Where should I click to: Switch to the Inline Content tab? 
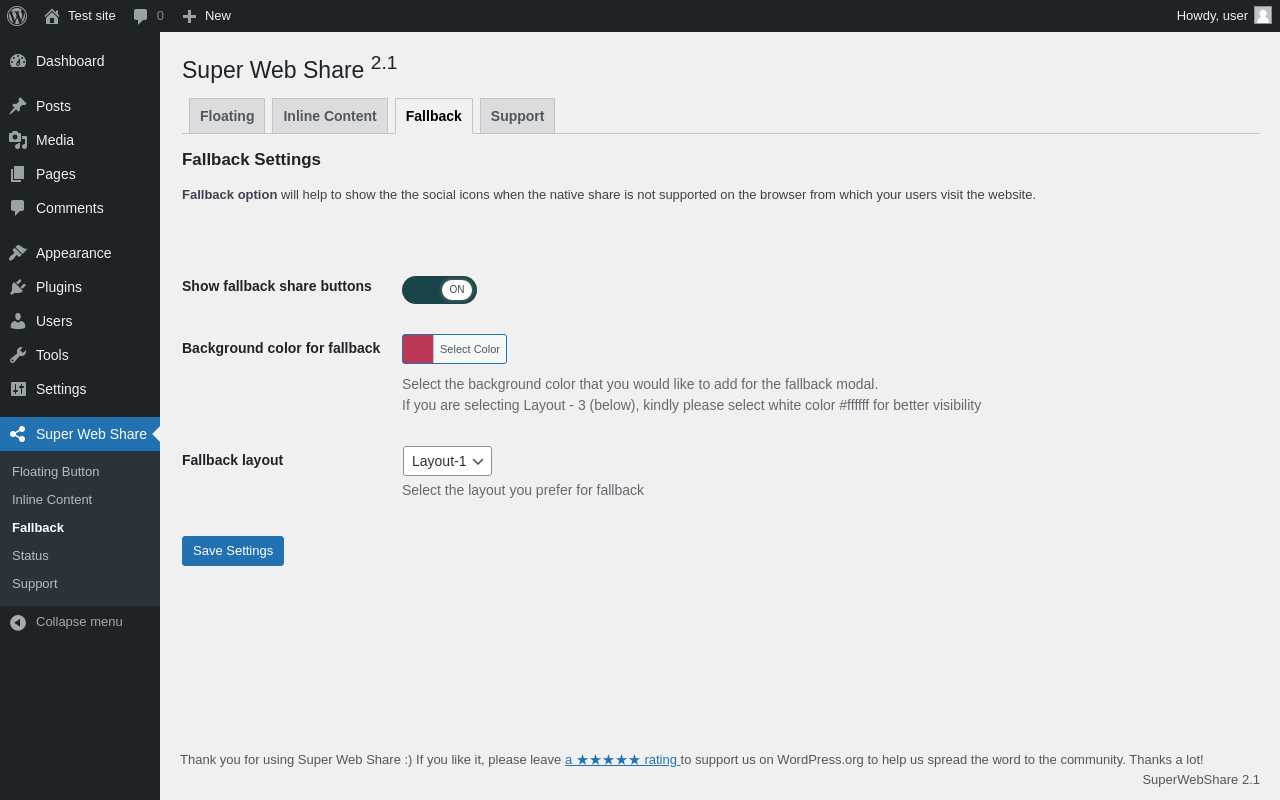pos(330,116)
